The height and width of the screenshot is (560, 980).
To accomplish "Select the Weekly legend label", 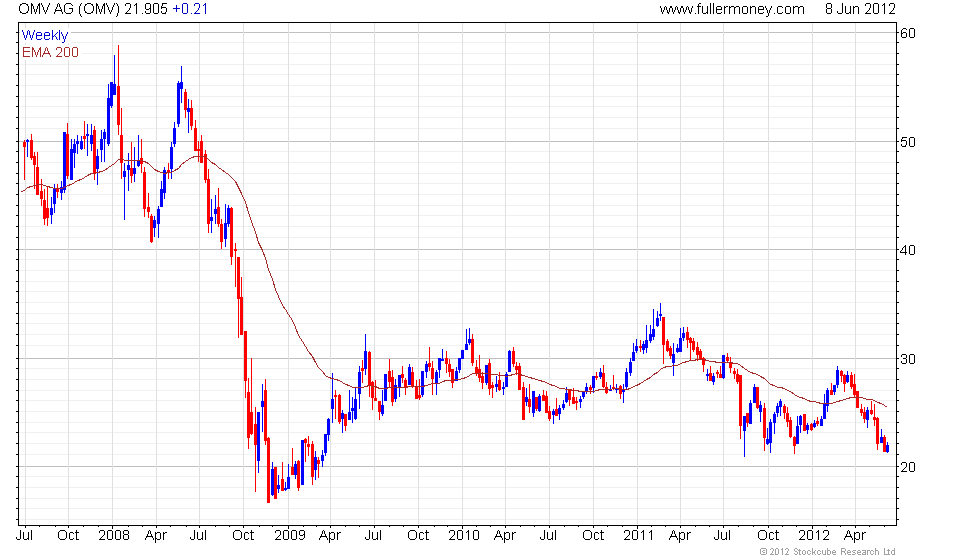I will (x=44, y=36).
